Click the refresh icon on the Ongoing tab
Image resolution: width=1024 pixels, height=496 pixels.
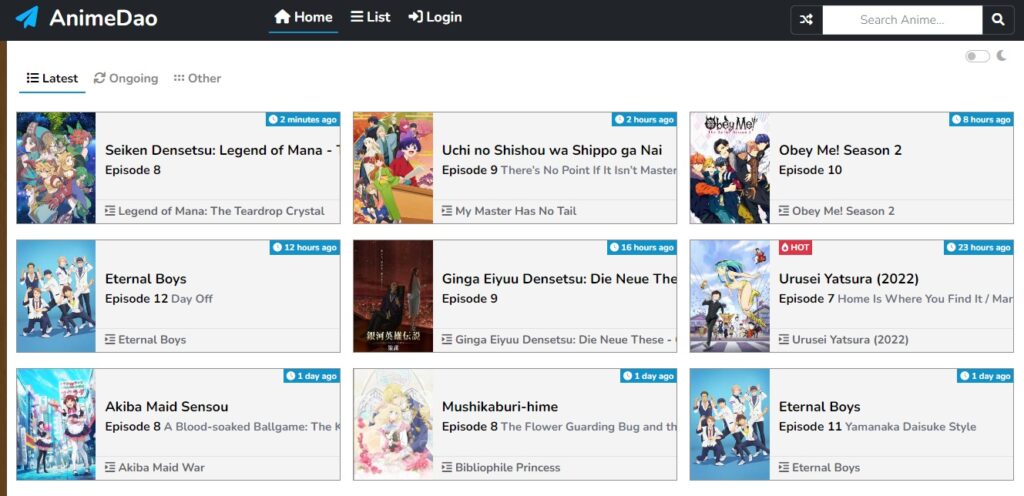tap(99, 78)
